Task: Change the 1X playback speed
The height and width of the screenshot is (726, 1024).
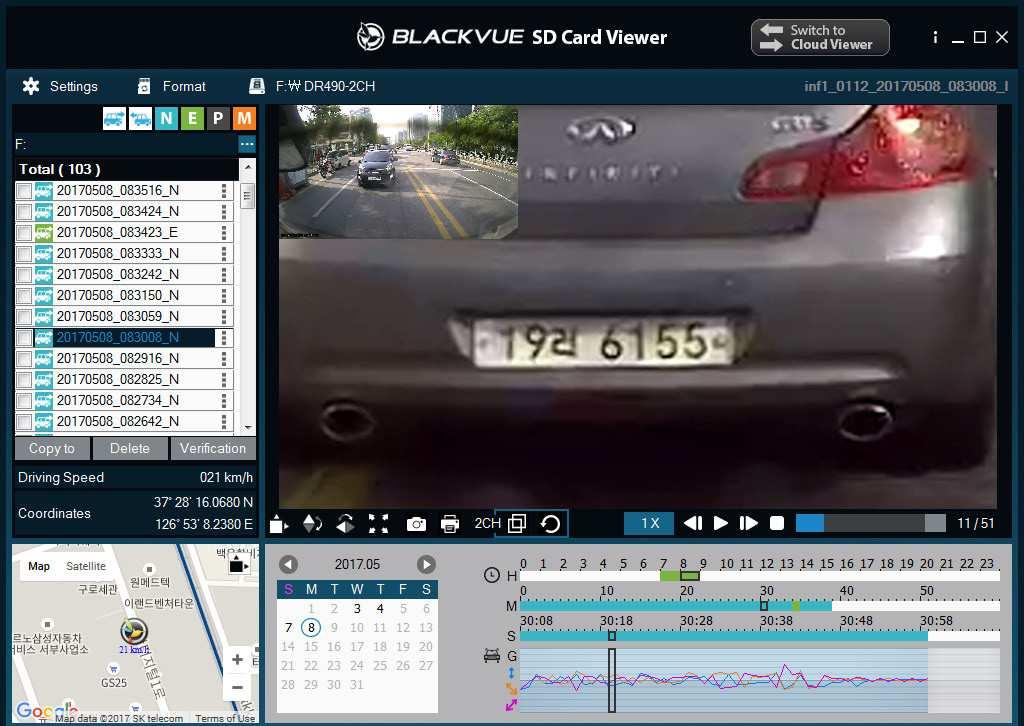Action: point(649,524)
